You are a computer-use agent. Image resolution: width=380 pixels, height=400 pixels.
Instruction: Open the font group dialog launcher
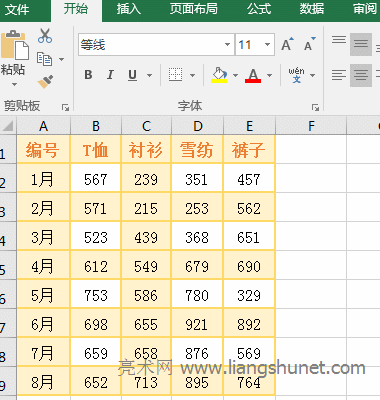click(315, 107)
